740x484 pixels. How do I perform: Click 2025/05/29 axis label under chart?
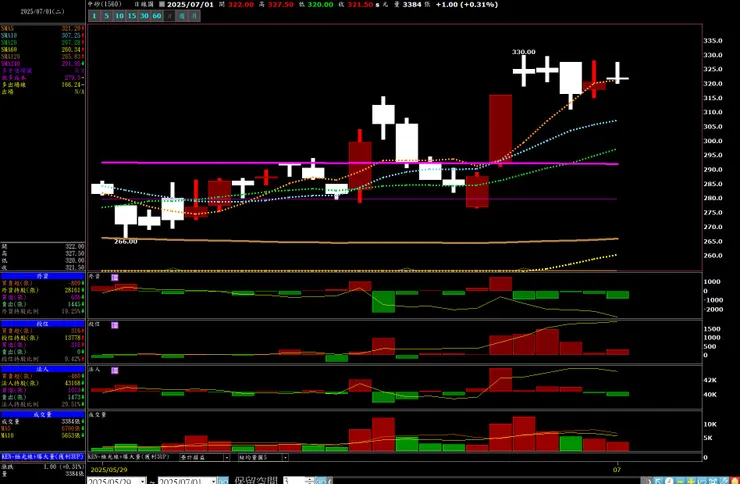109,470
